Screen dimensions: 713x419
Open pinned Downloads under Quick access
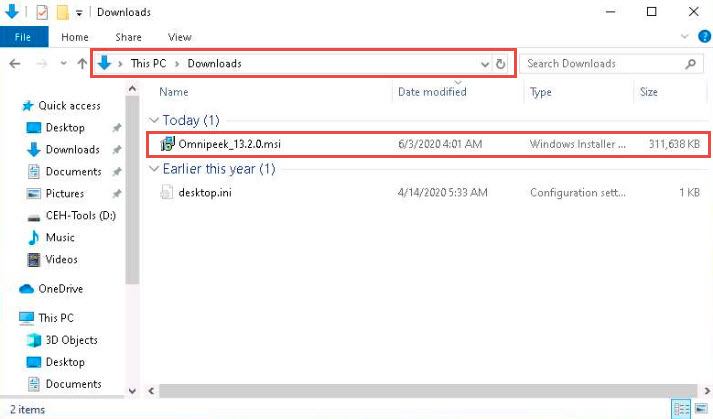coord(72,150)
